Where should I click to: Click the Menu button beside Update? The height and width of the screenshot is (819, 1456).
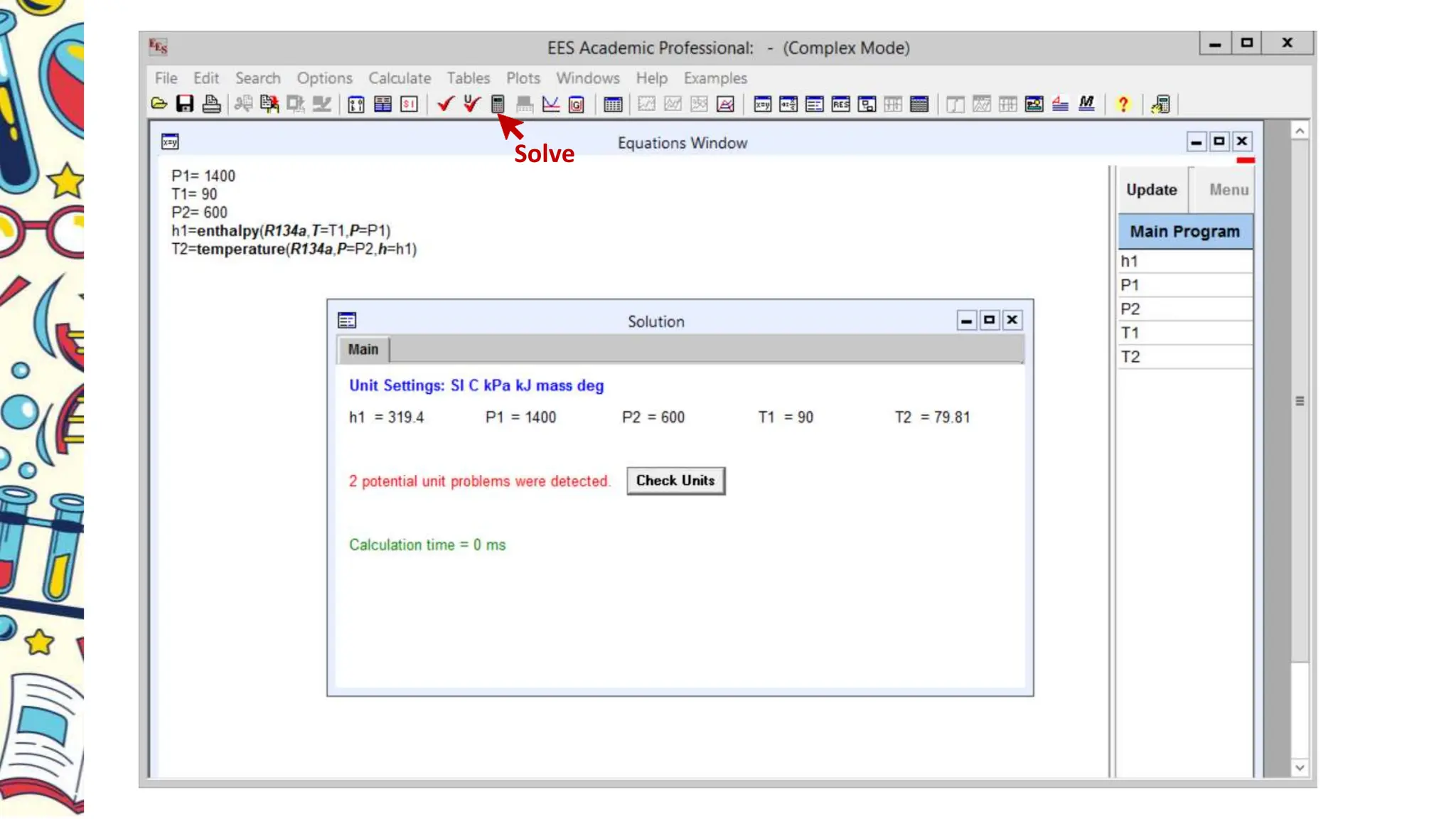tap(1228, 190)
